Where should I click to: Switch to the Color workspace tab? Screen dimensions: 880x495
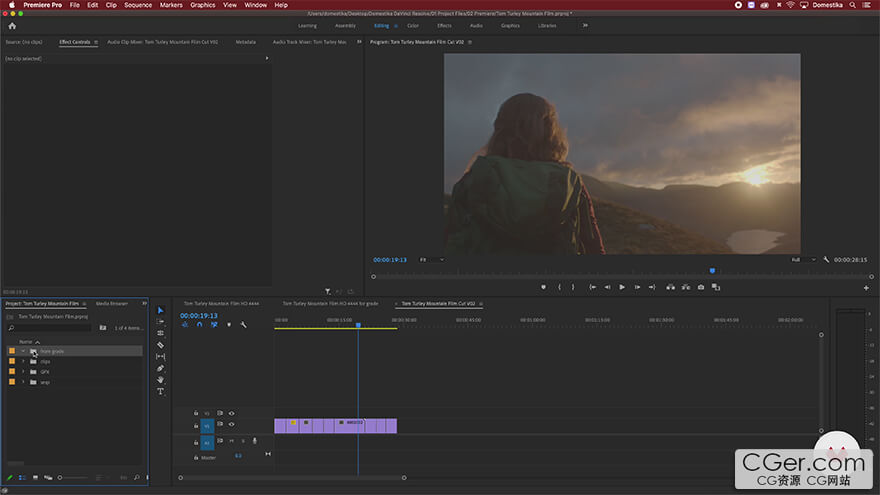tap(413, 25)
